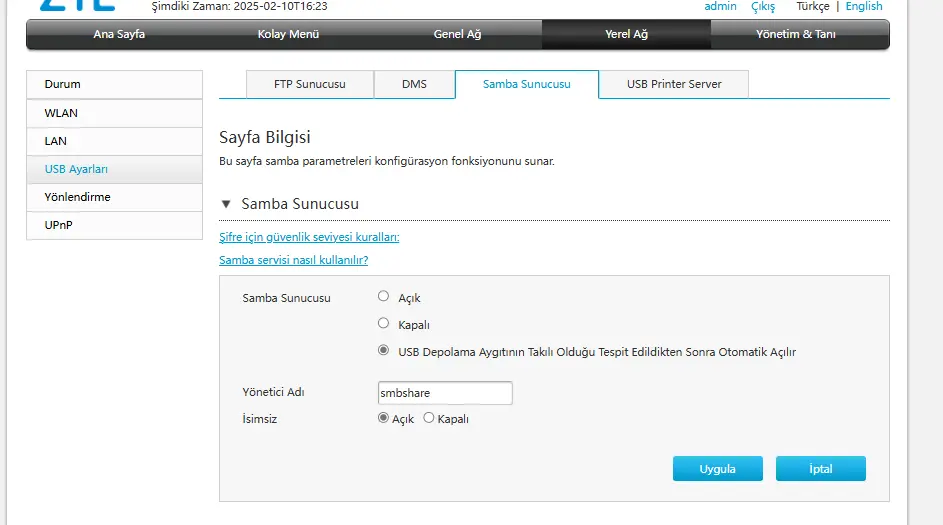
Task: Open password security level rules link
Action: pos(309,237)
